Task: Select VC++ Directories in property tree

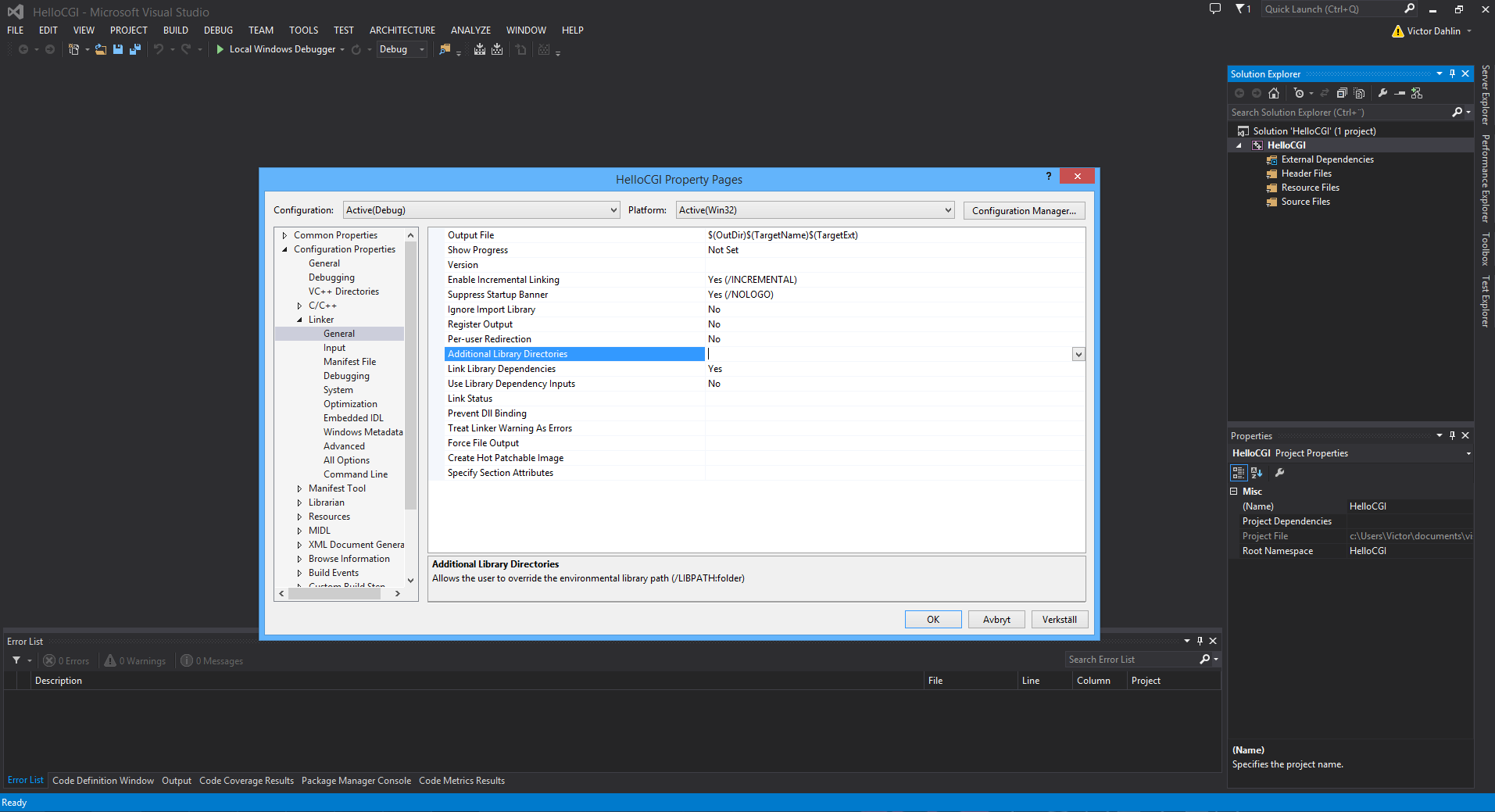Action: [344, 292]
